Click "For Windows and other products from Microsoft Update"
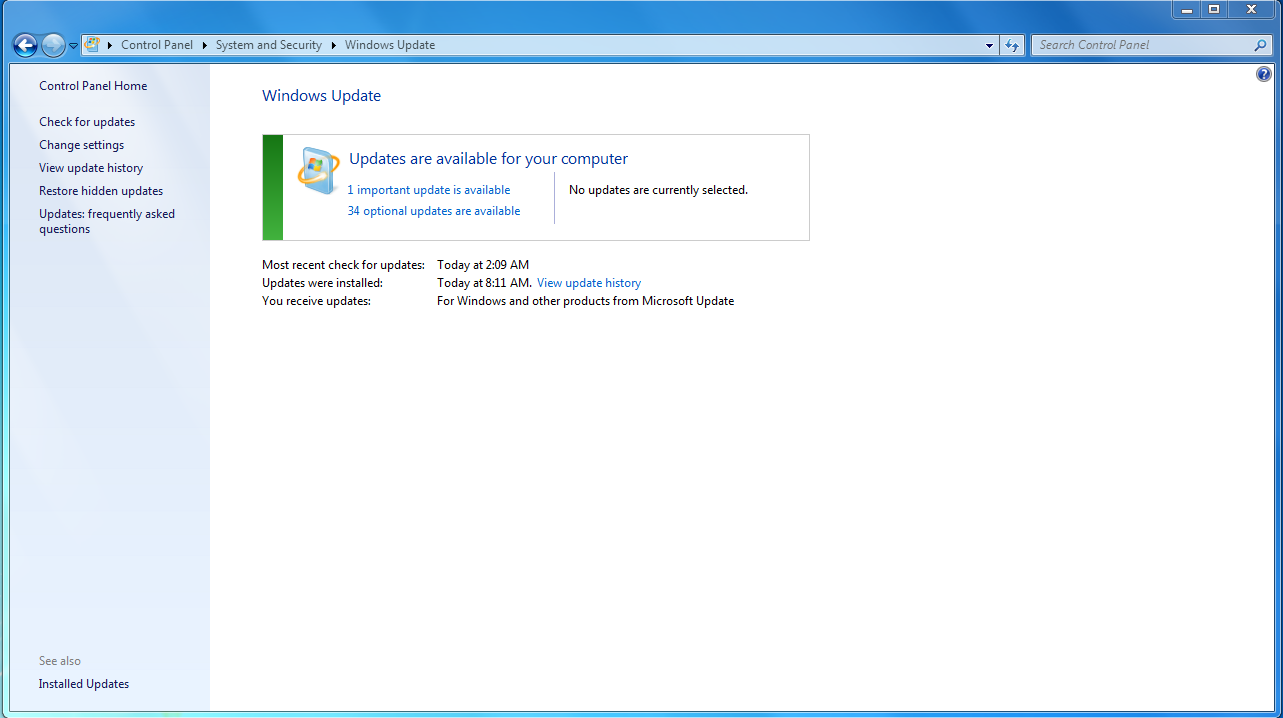Viewport: 1283px width, 718px height. pos(586,301)
